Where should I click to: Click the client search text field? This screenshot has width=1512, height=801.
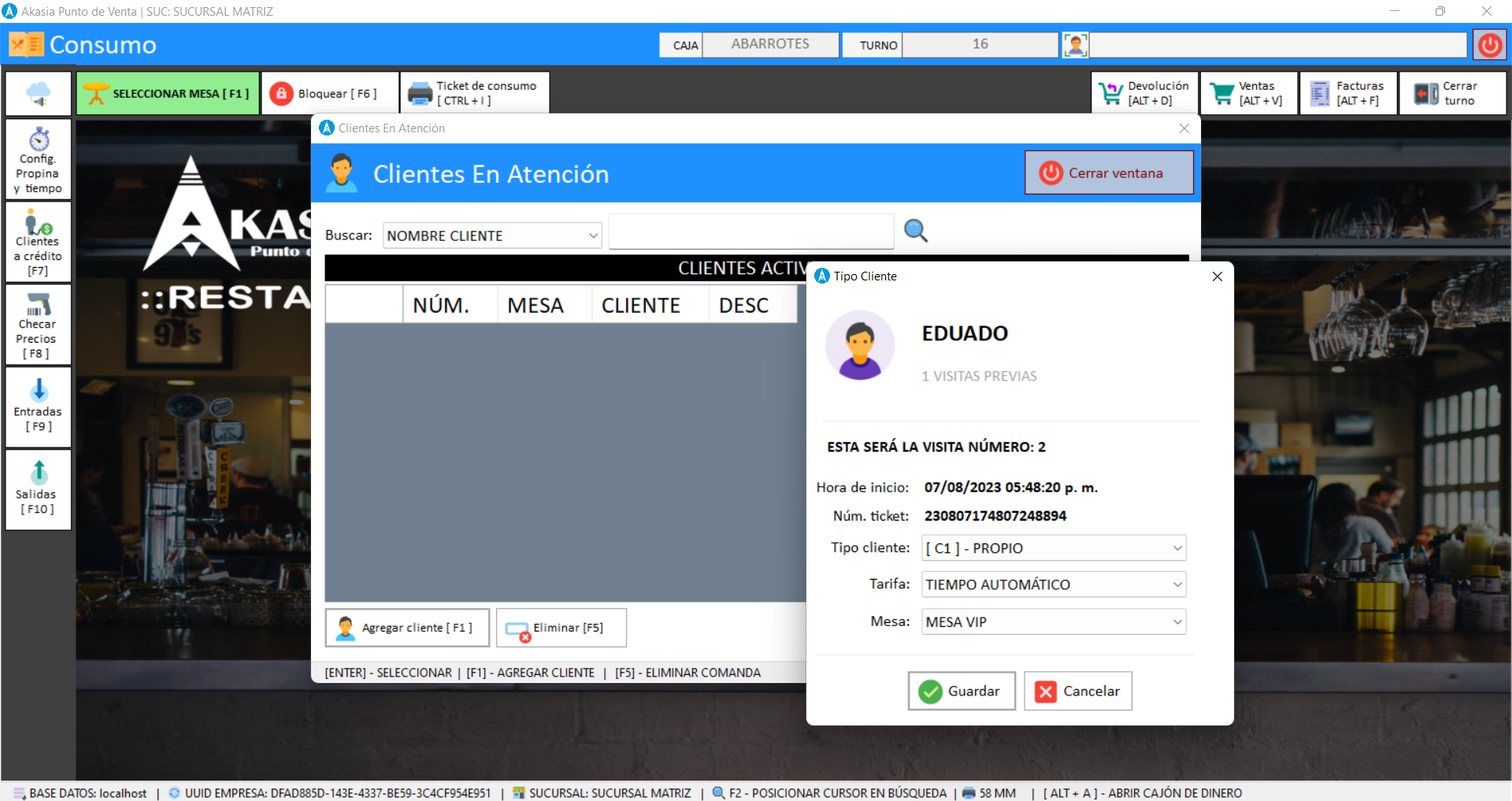pos(750,232)
